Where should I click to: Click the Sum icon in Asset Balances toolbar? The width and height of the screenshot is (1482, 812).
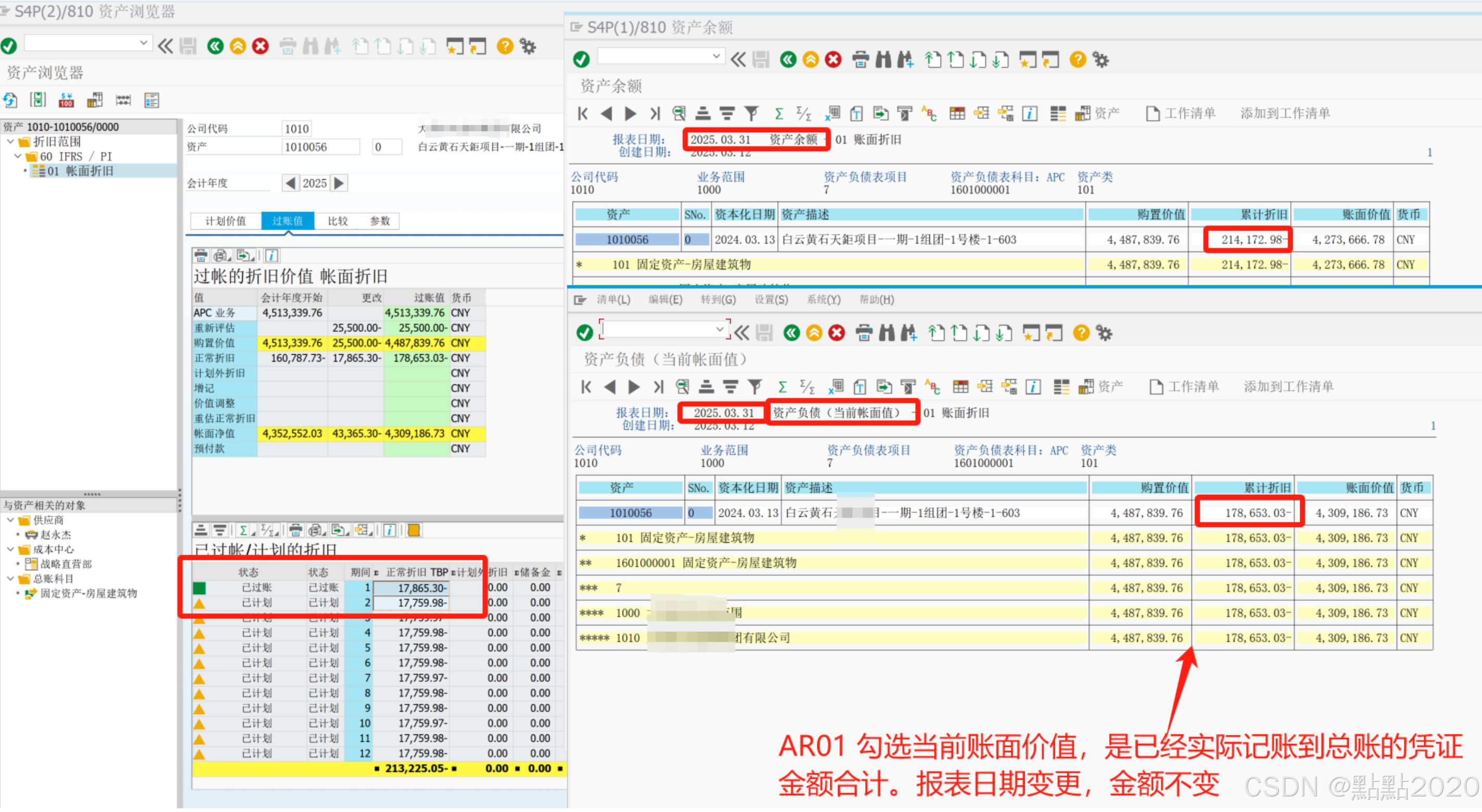tap(778, 114)
